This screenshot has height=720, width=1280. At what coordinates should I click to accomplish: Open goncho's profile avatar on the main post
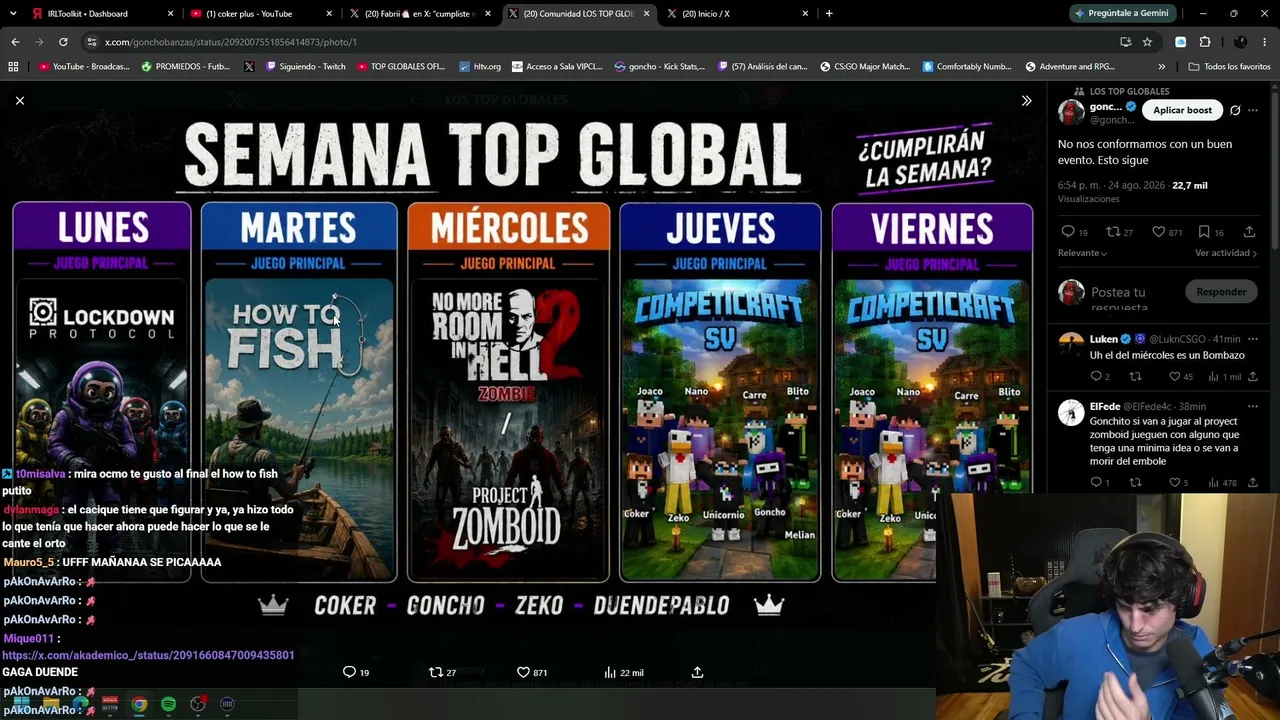1071,112
